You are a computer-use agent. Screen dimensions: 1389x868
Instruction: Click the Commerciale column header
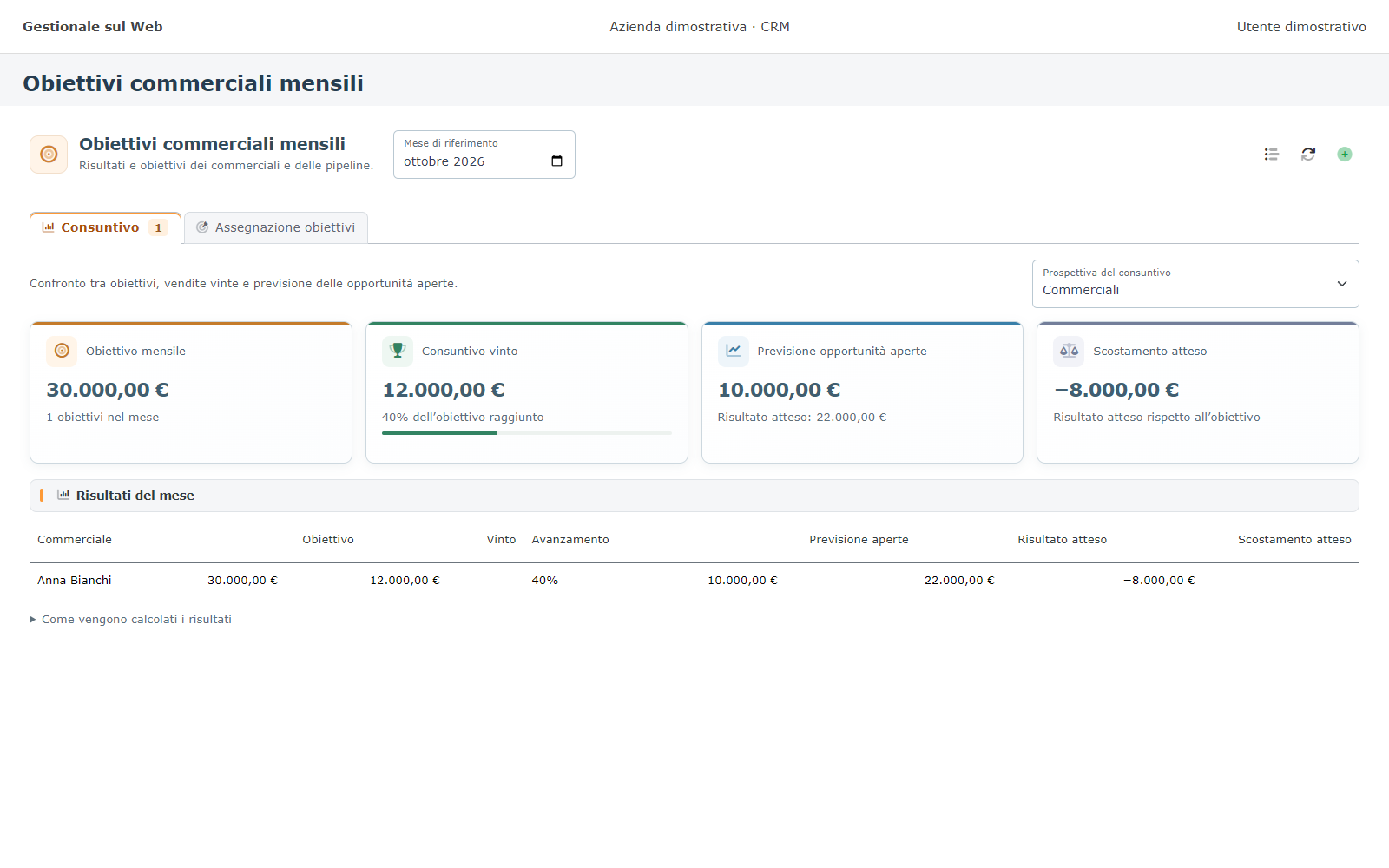point(75,540)
